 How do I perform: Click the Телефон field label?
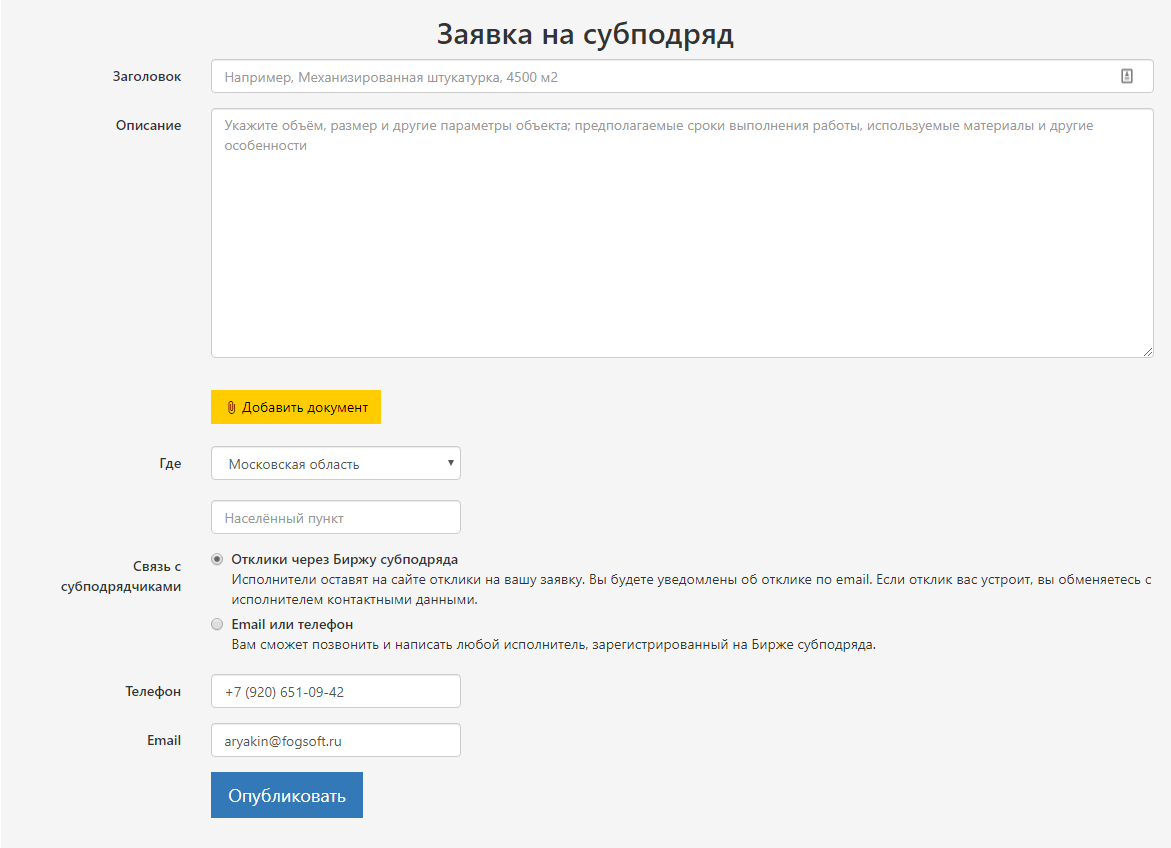pos(153,692)
